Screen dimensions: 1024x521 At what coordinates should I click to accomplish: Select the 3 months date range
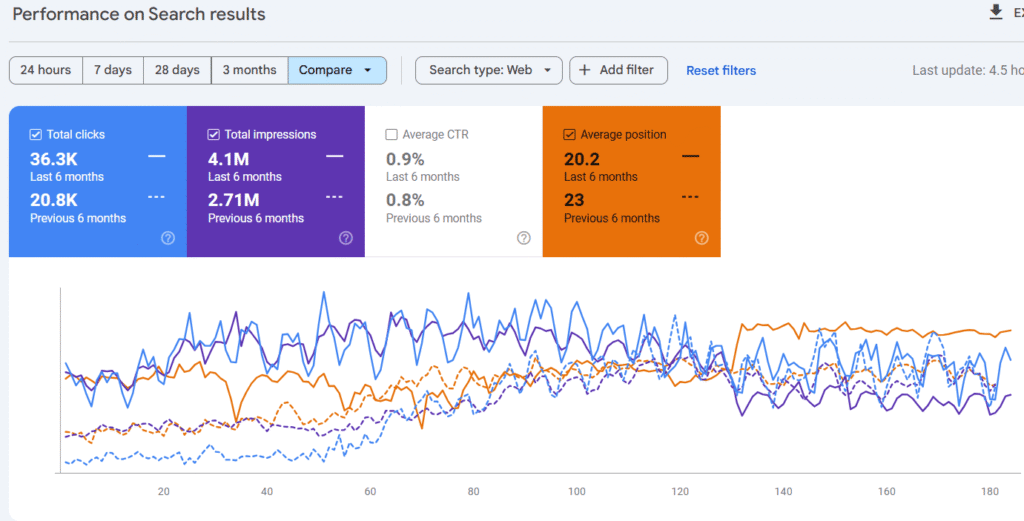(x=249, y=70)
